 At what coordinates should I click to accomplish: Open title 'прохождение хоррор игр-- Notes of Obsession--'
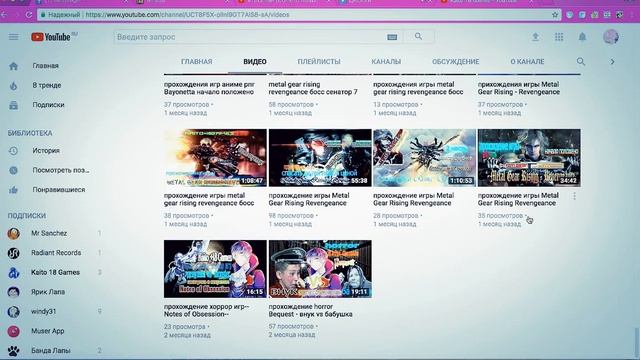[207, 311]
